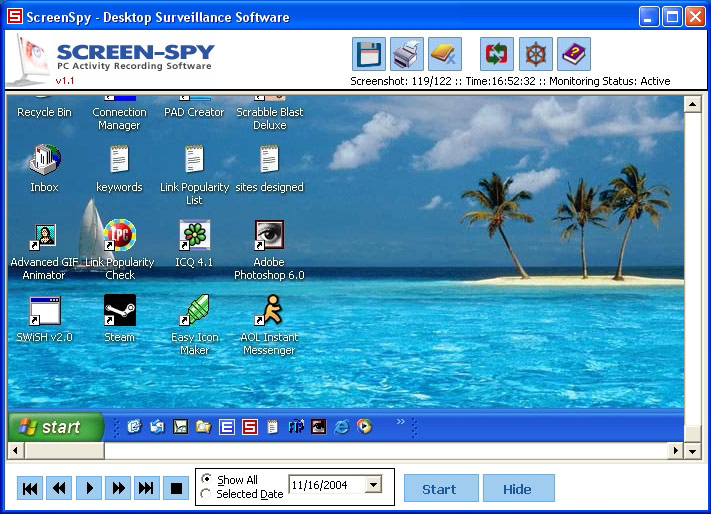Jump to last screenshot
Viewport: 711px width, 514px height.
147,488
